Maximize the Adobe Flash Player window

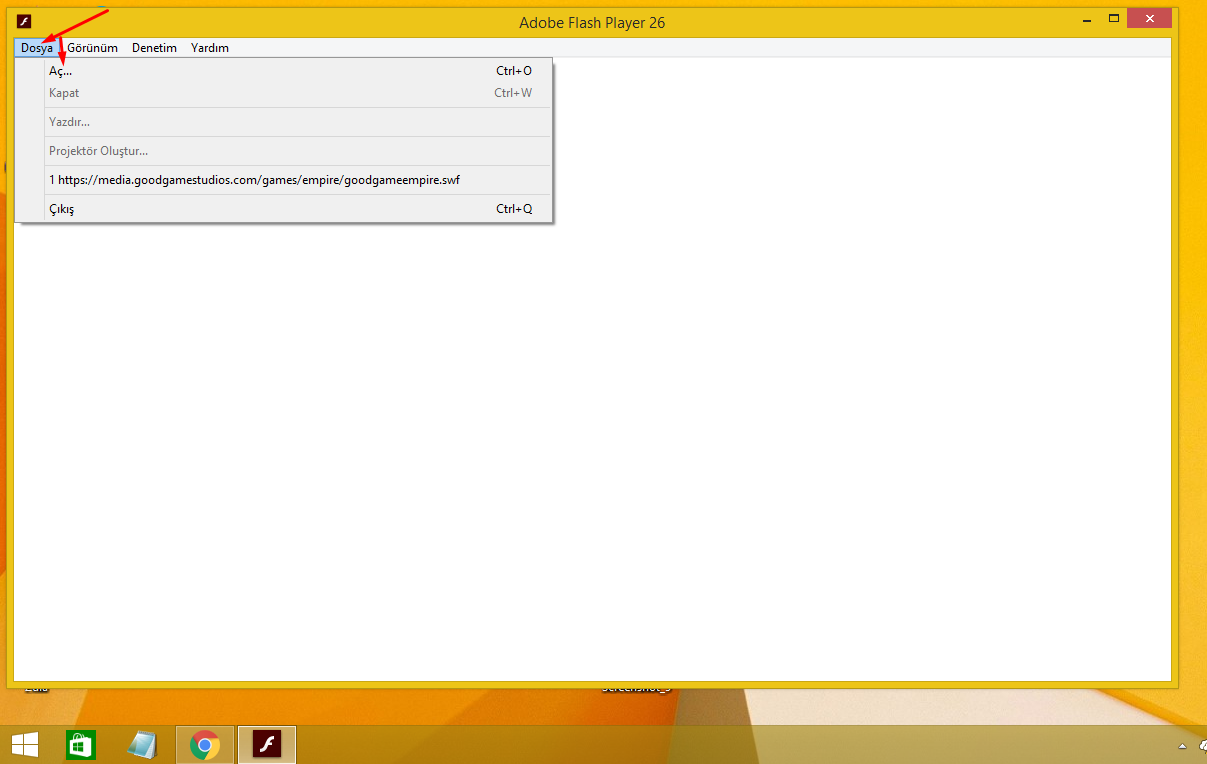[x=1113, y=19]
